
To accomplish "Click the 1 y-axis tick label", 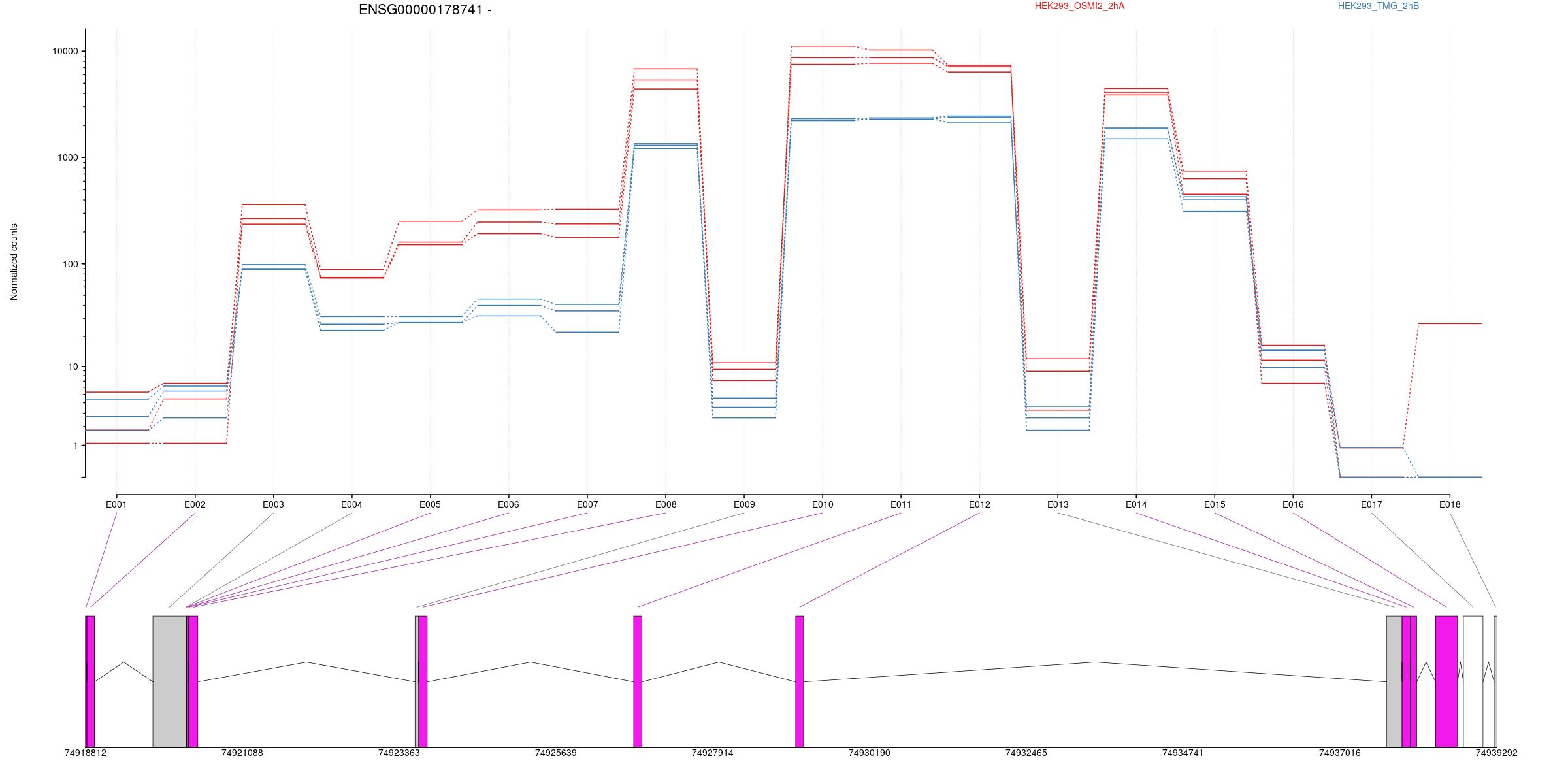I will (x=74, y=446).
